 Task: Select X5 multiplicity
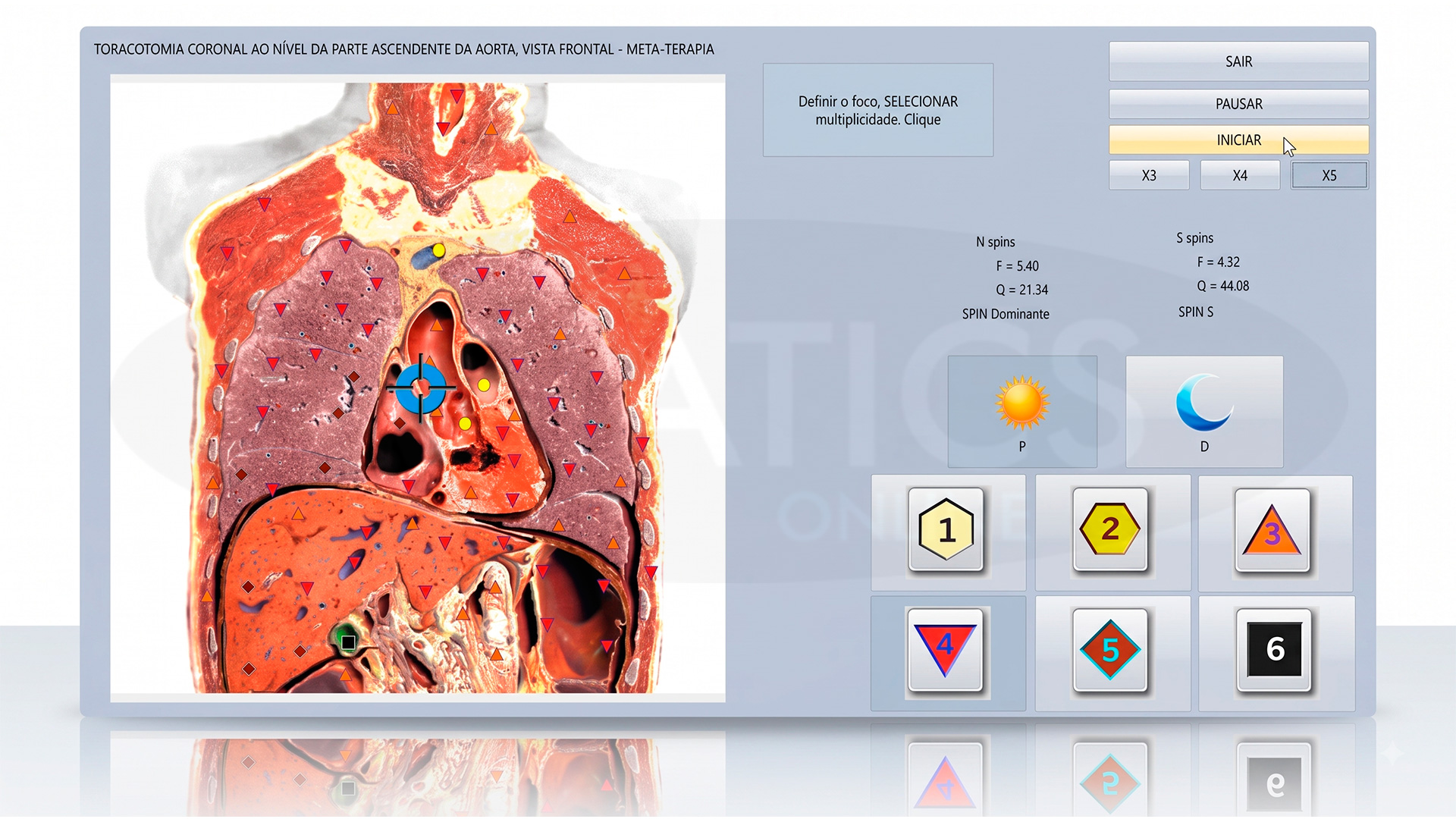pos(1329,175)
